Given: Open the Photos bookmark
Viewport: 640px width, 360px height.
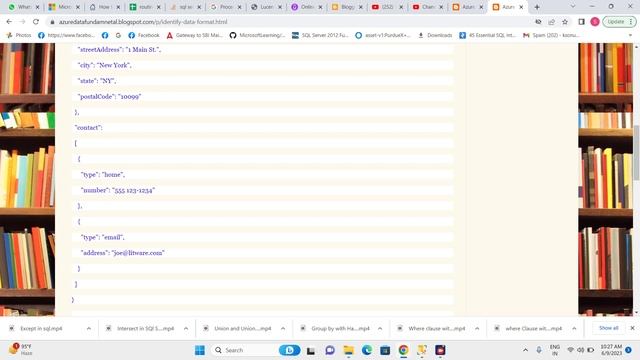Looking at the screenshot, I should 19,36.
